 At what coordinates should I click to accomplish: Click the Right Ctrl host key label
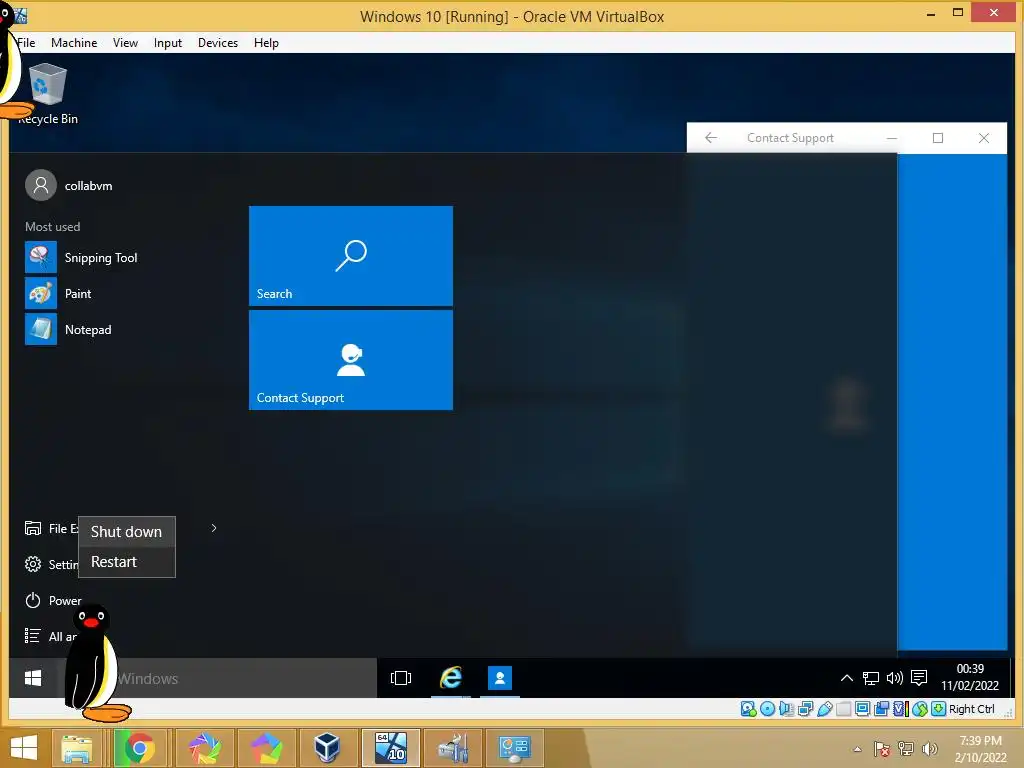pyautogui.click(x=972, y=709)
